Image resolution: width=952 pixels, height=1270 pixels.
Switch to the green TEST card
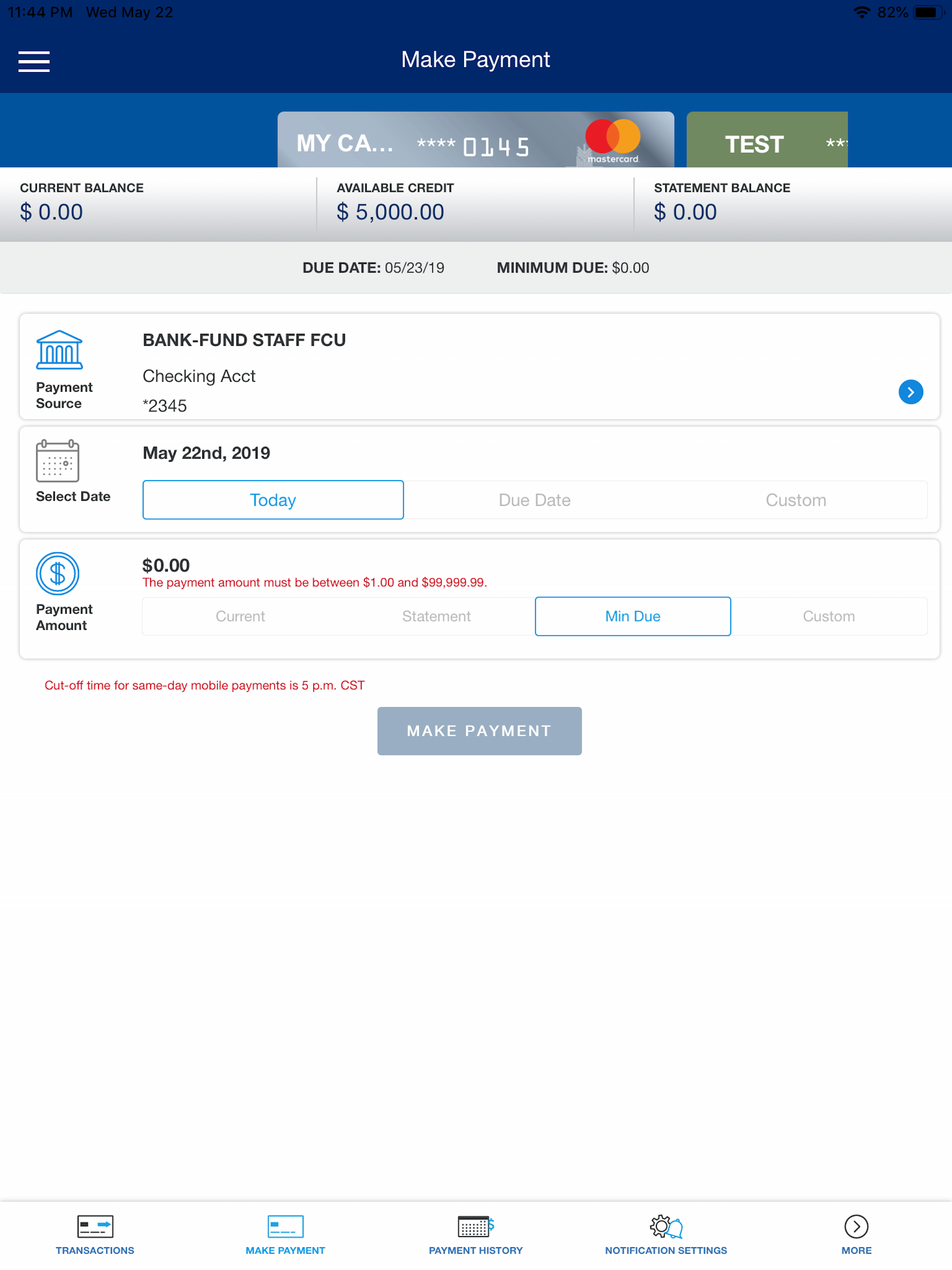[x=766, y=141]
